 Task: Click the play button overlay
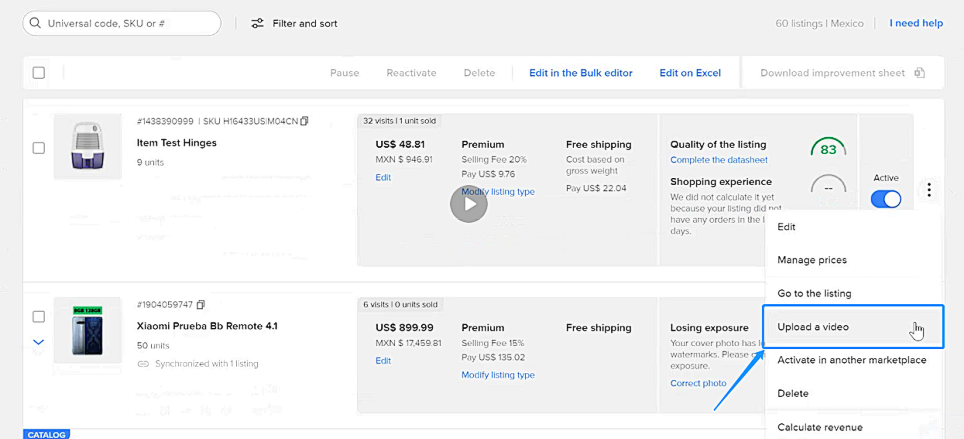click(468, 204)
